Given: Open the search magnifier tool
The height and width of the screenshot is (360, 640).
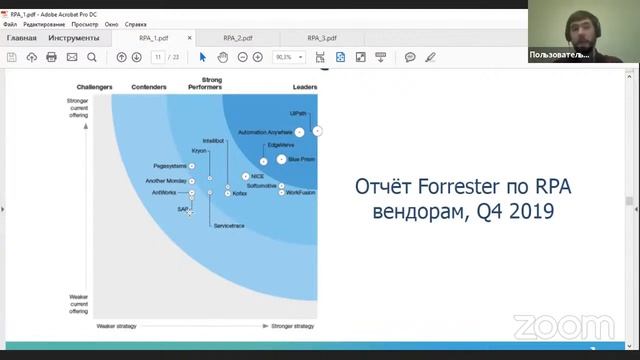Looking at the screenshot, I should (x=92, y=57).
